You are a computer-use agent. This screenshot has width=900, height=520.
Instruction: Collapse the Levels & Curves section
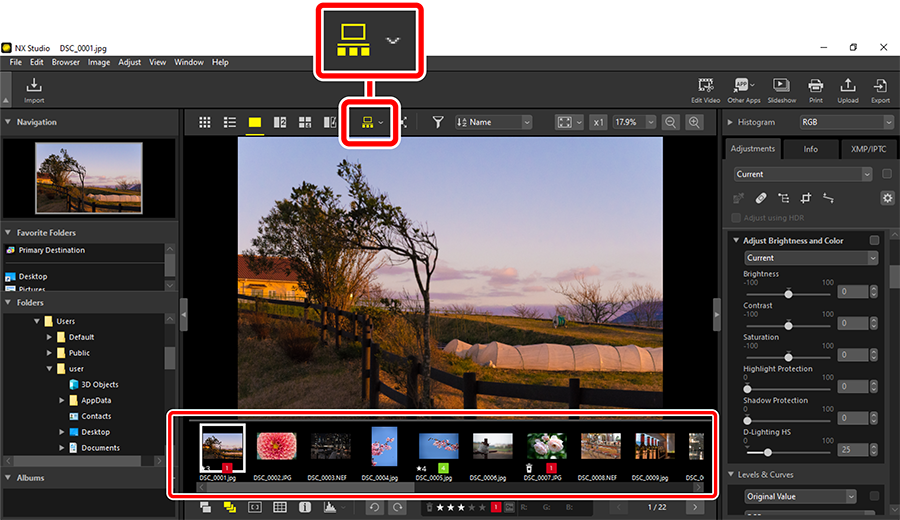click(x=731, y=474)
